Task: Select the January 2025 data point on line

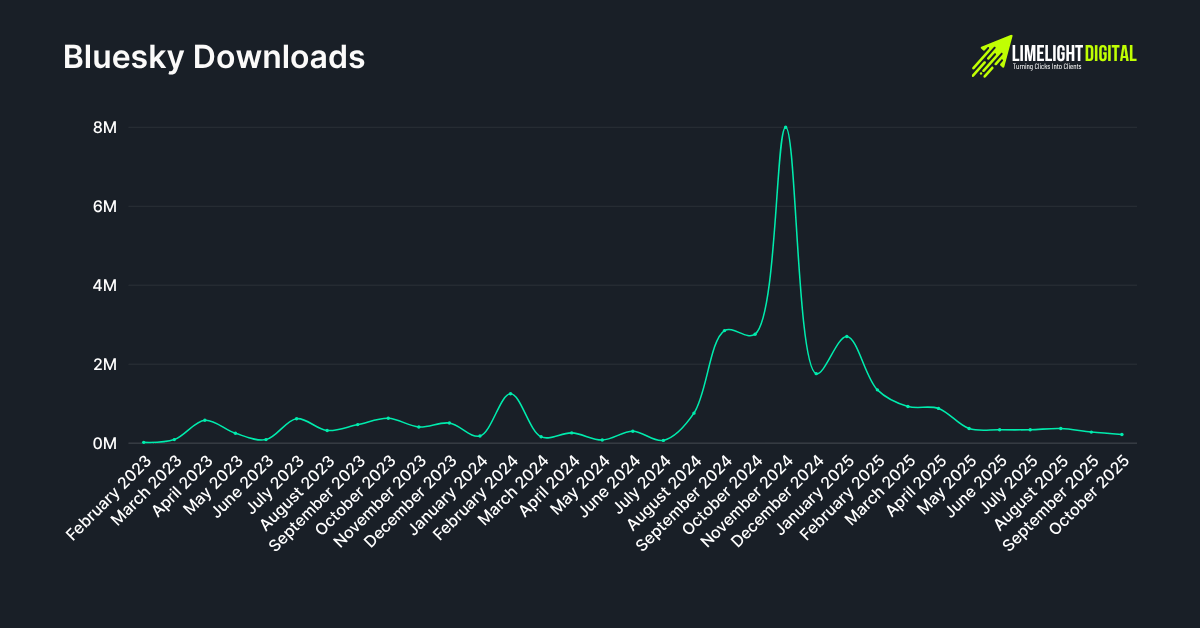Action: pyautogui.click(x=847, y=337)
